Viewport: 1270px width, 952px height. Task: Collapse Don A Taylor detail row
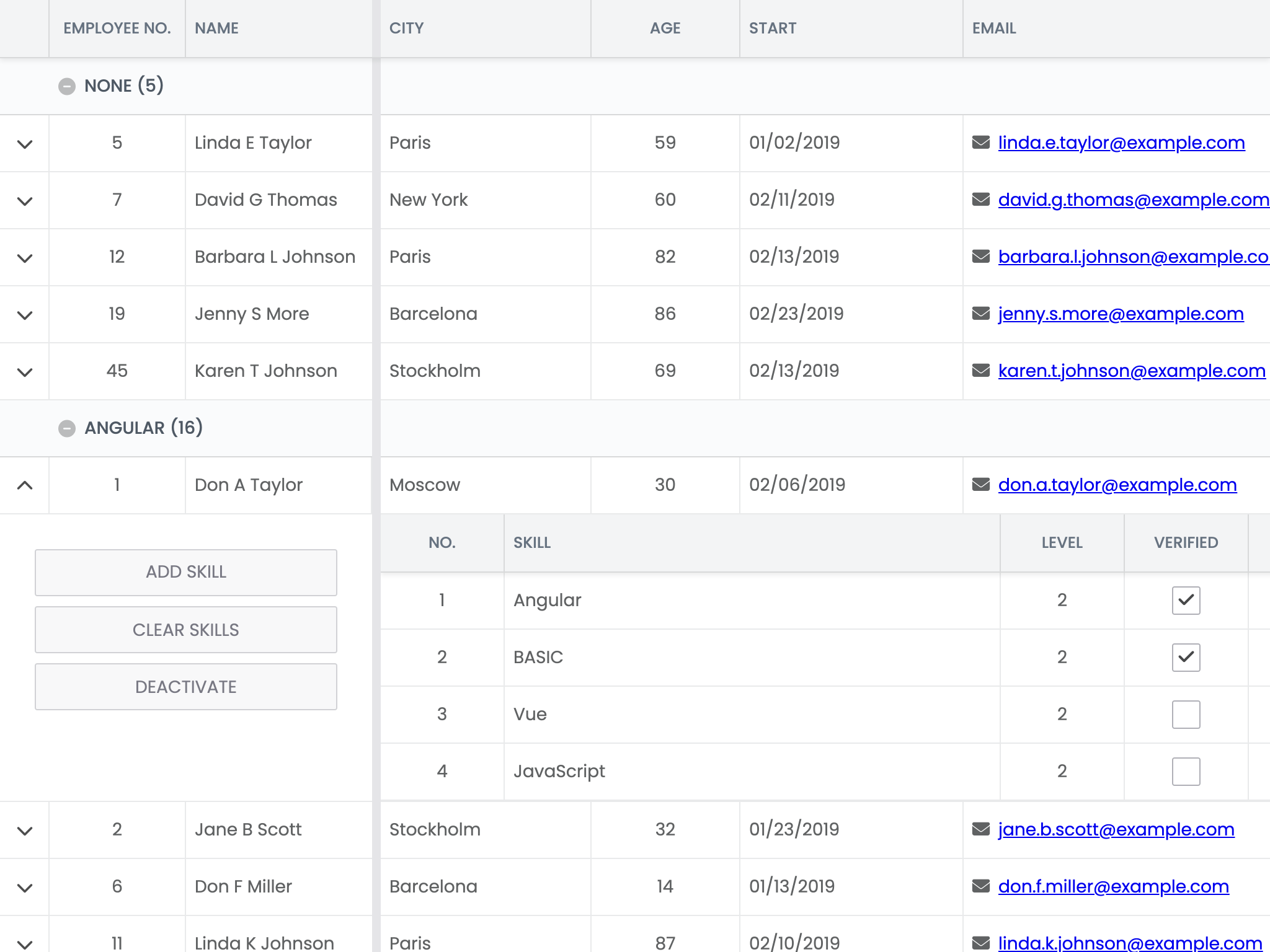tap(25, 485)
